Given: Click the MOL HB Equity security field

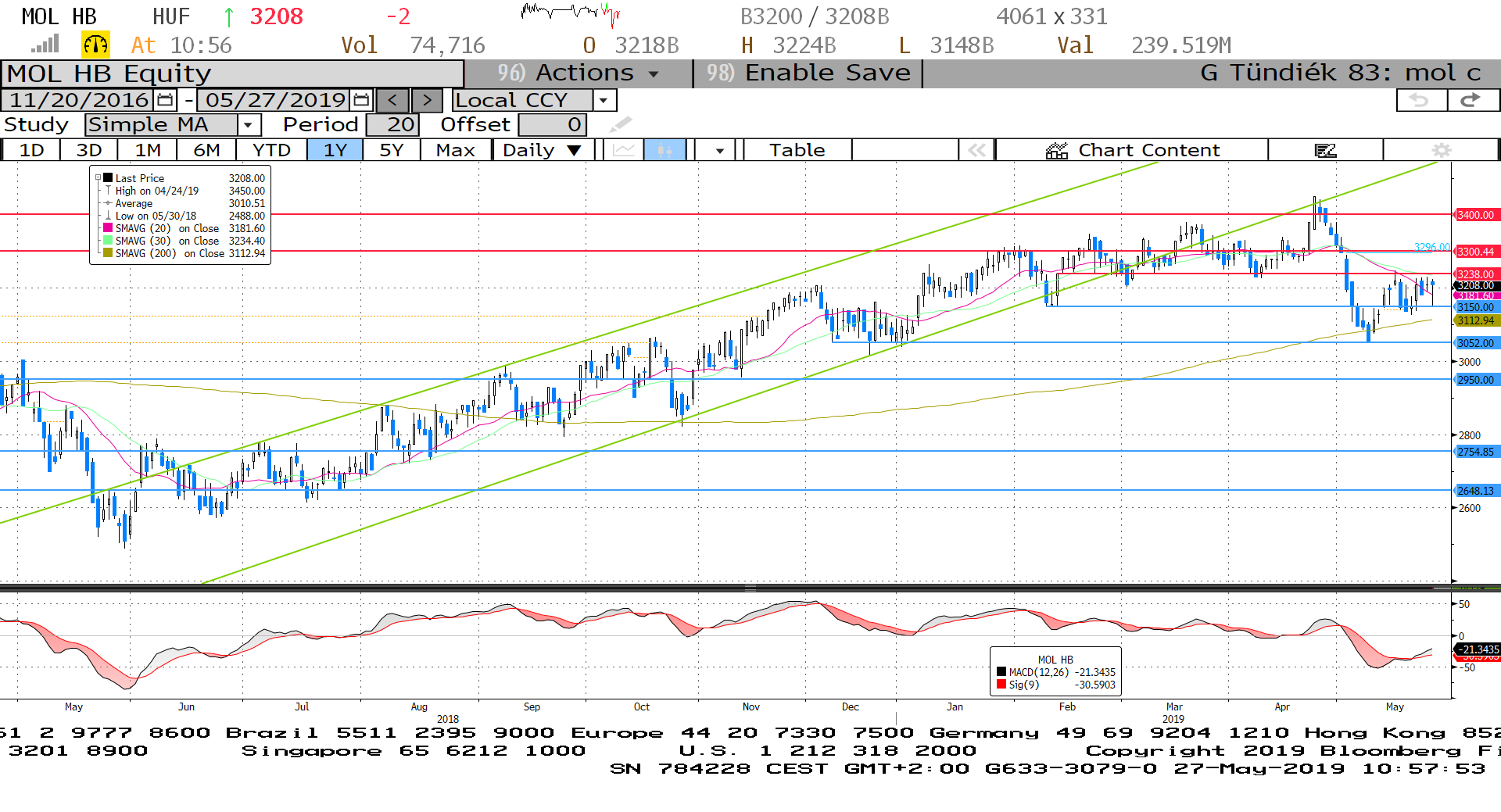Looking at the screenshot, I should tap(232, 73).
